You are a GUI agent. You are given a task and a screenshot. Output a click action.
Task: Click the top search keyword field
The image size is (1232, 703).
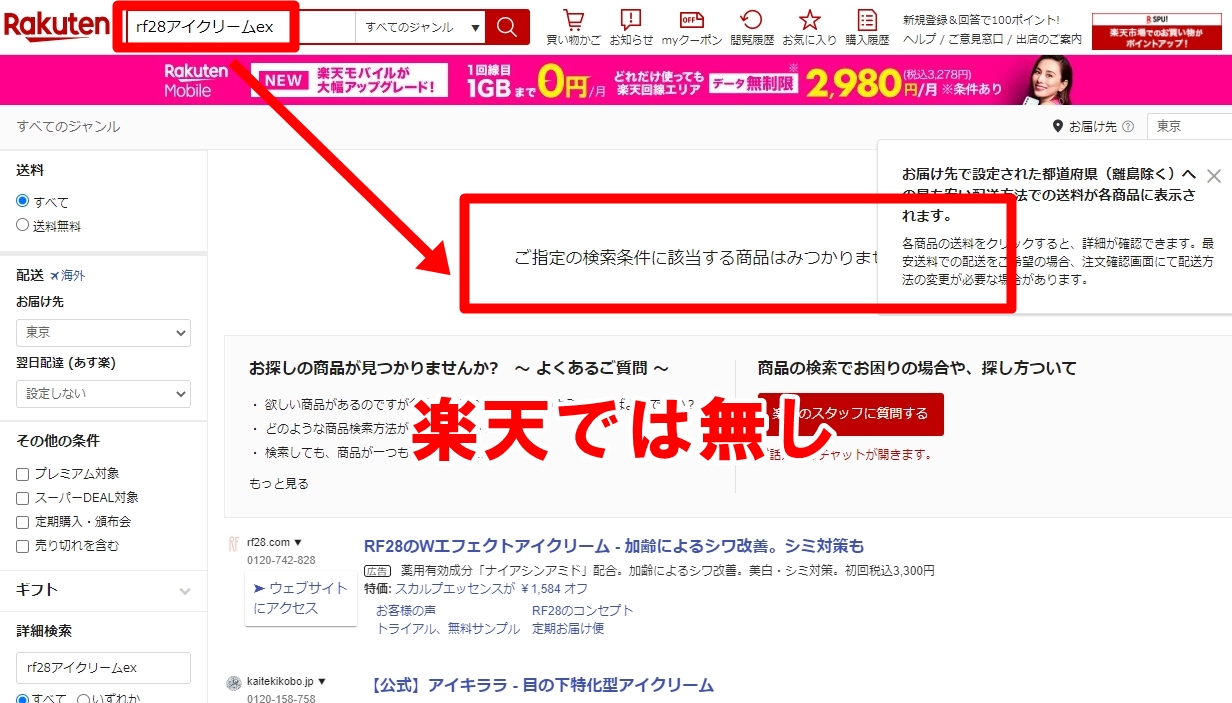(240, 27)
